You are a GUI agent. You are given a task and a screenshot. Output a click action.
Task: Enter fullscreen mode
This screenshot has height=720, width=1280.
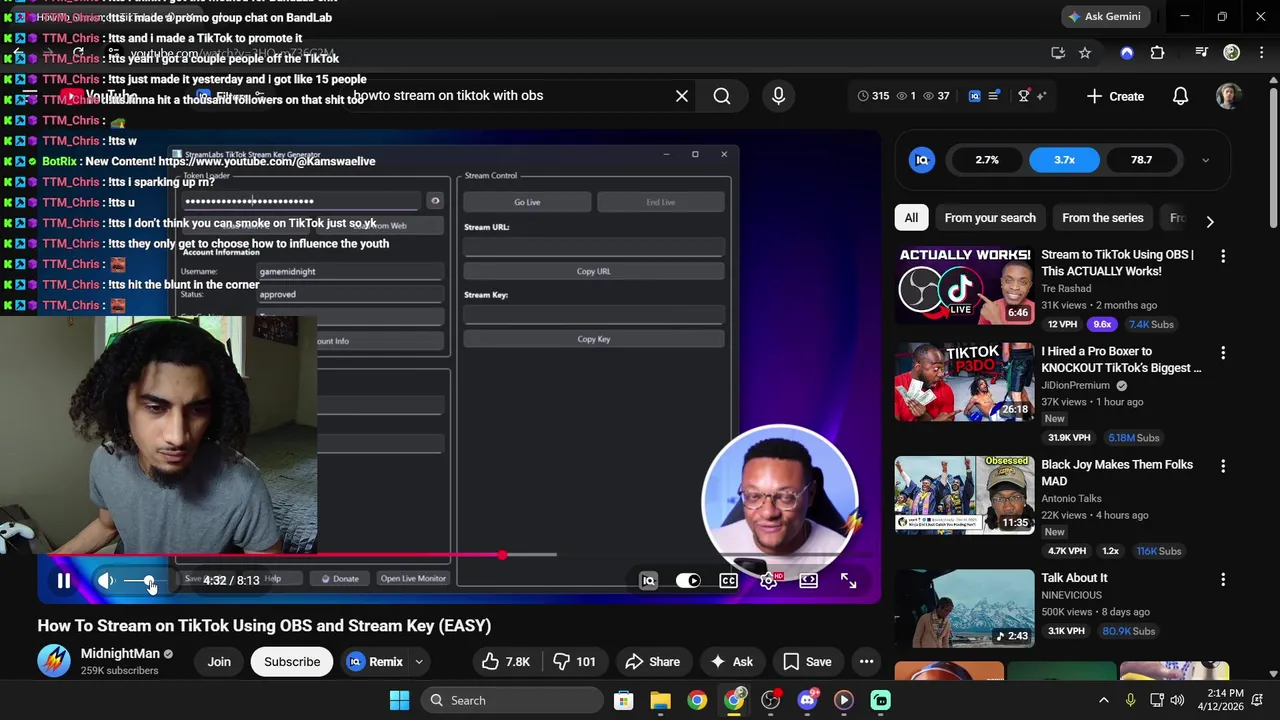(848, 580)
